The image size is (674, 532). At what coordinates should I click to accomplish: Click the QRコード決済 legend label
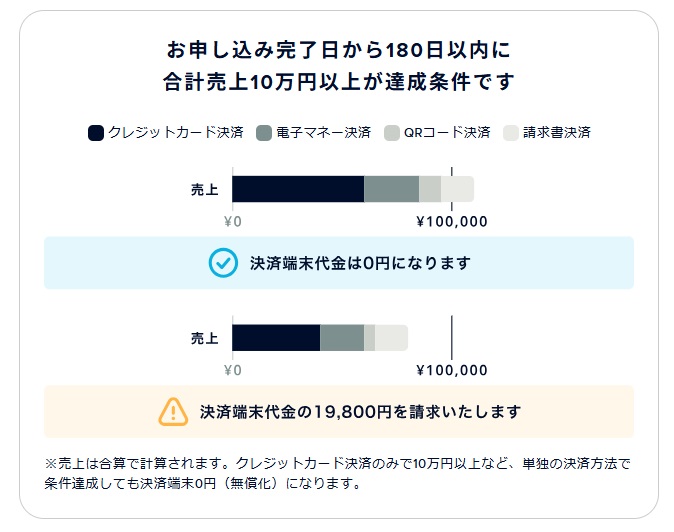(x=447, y=132)
